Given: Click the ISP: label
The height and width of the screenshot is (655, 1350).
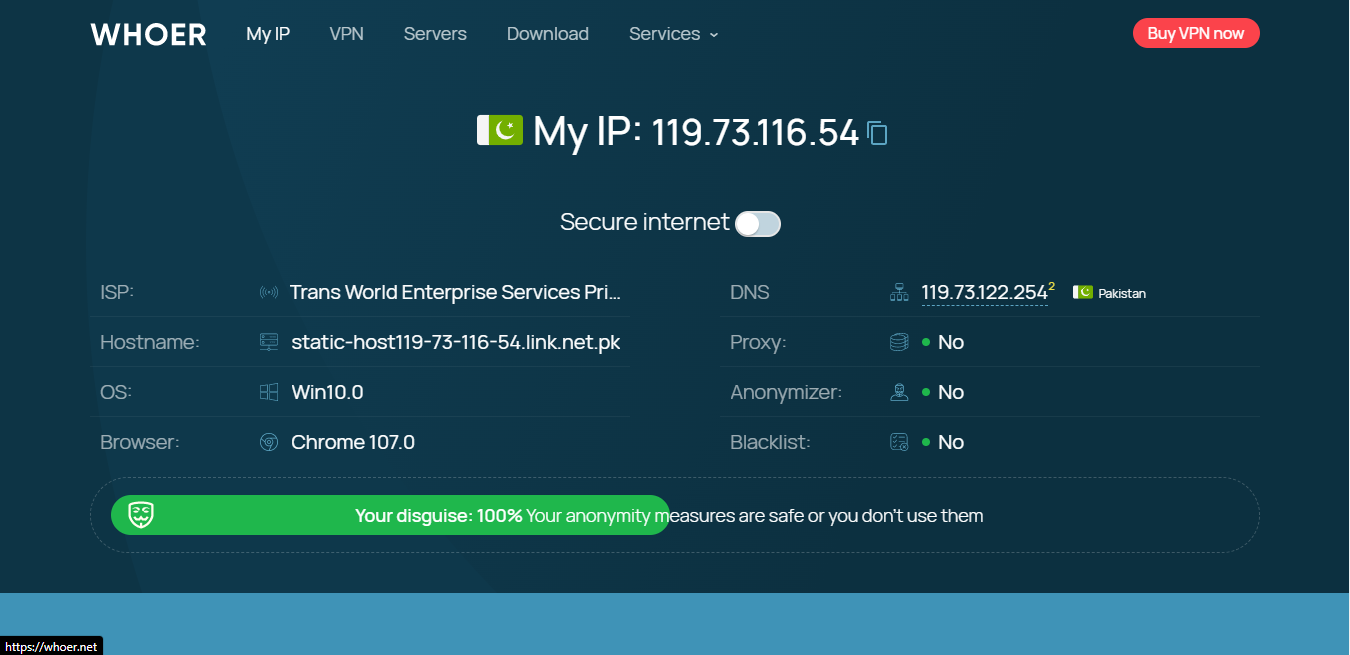Looking at the screenshot, I should (x=117, y=292).
